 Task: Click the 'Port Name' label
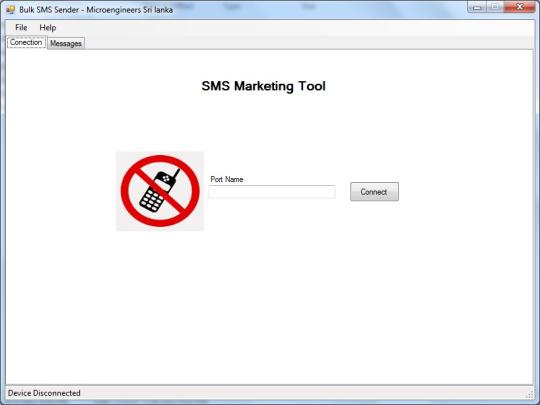point(227,179)
